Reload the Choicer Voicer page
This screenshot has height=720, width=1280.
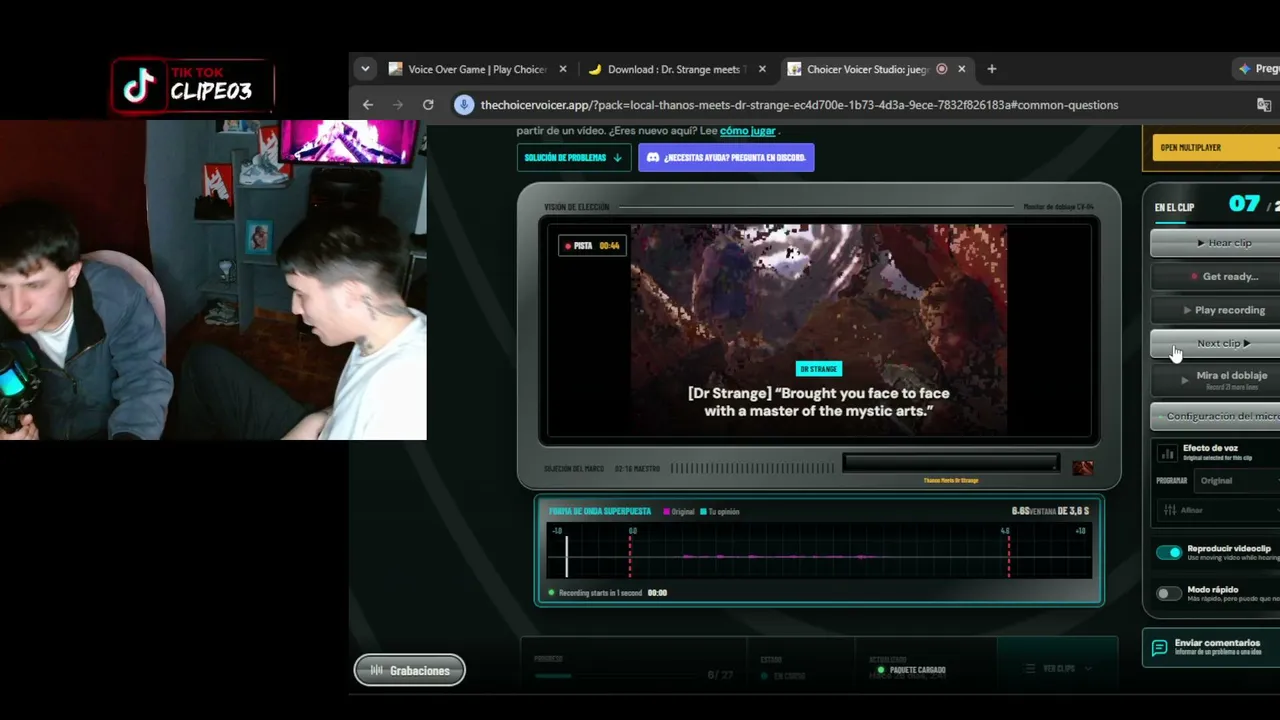[428, 105]
